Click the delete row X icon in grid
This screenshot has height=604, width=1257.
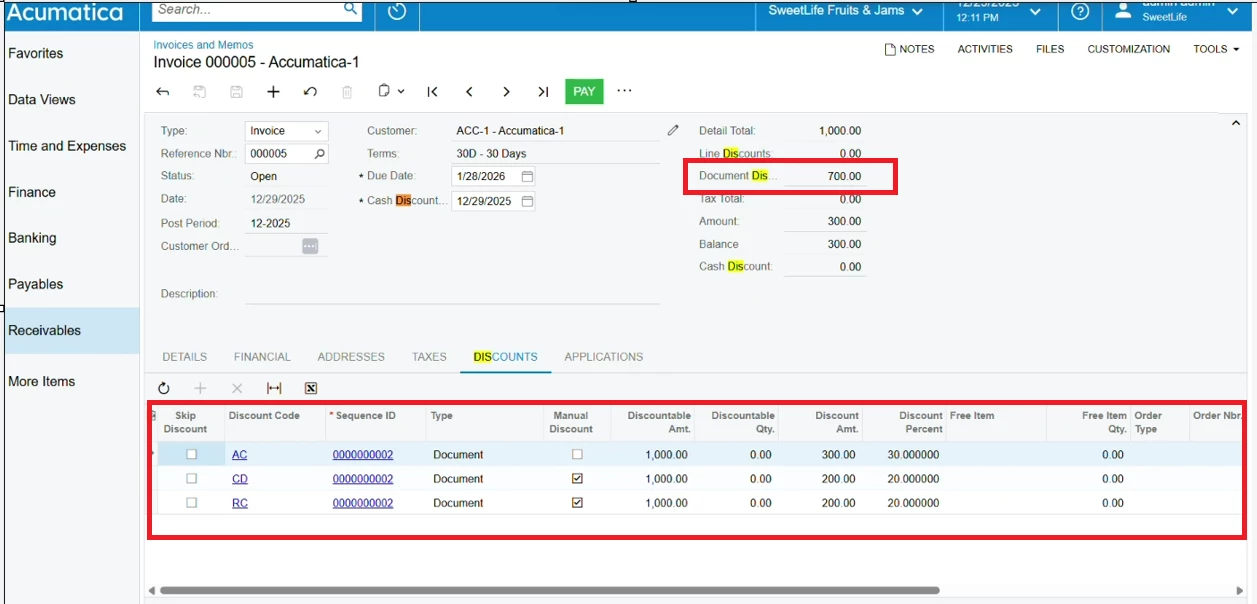click(237, 388)
